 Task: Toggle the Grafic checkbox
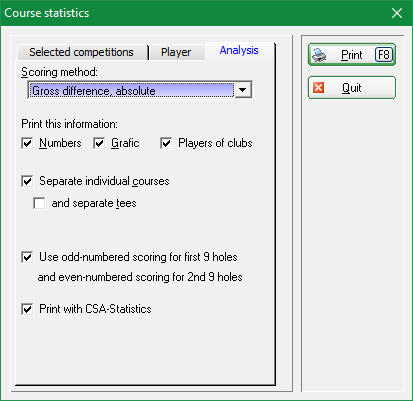(99, 143)
